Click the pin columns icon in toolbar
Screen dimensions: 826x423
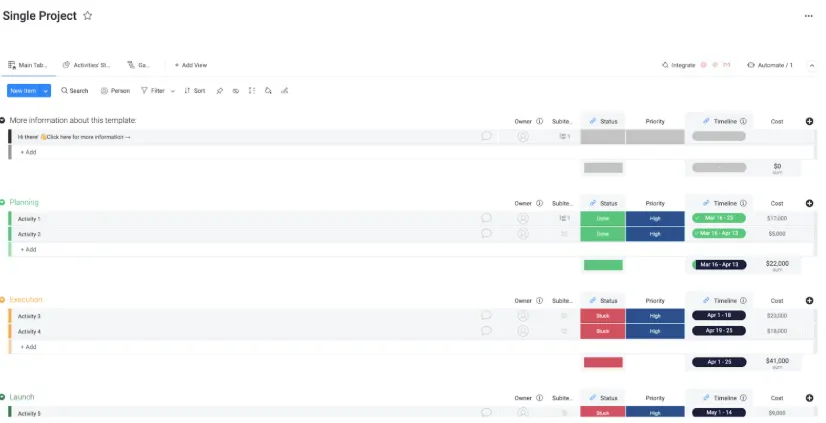pyautogui.click(x=220, y=91)
